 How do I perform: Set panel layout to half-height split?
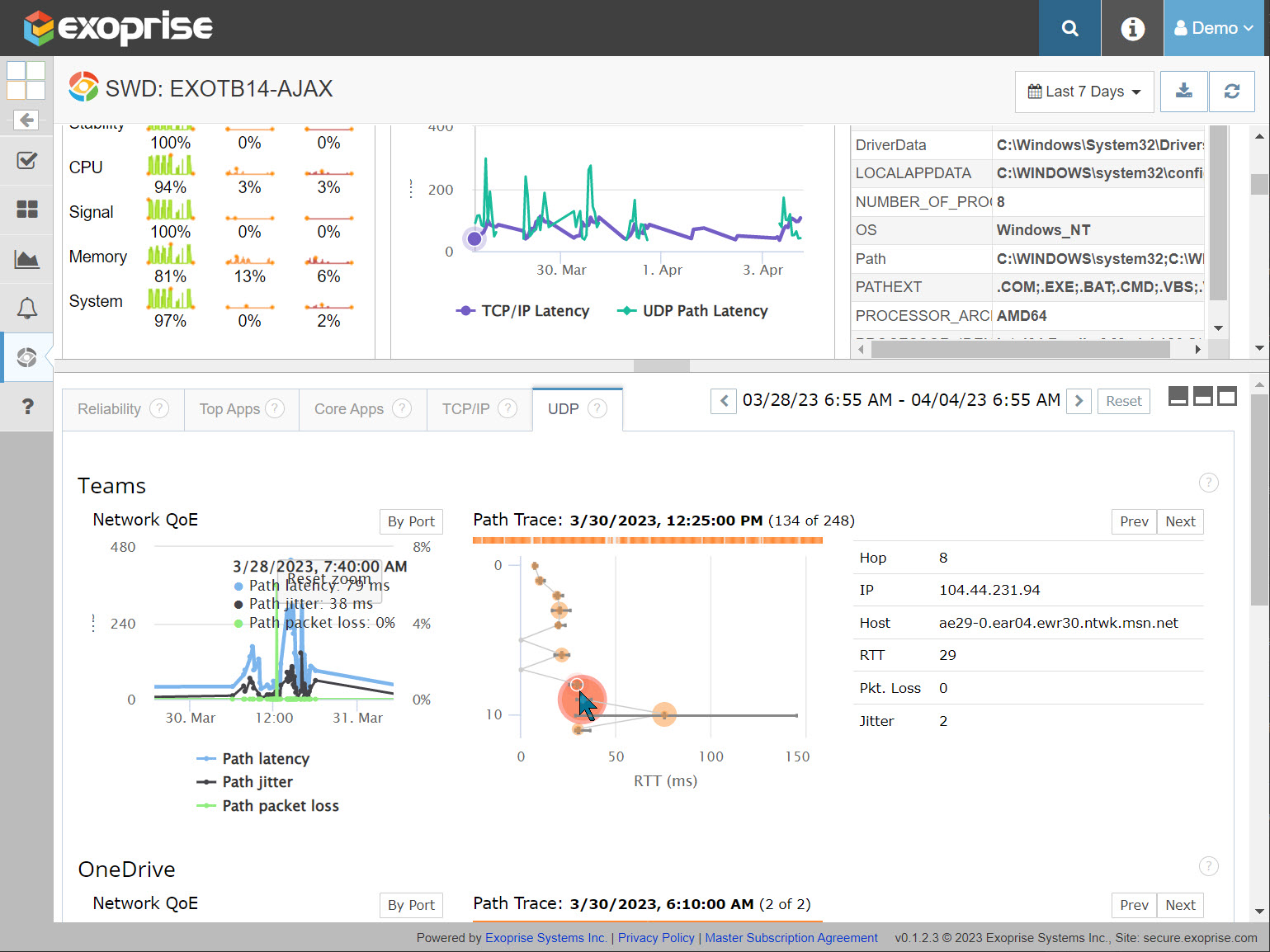click(1203, 396)
